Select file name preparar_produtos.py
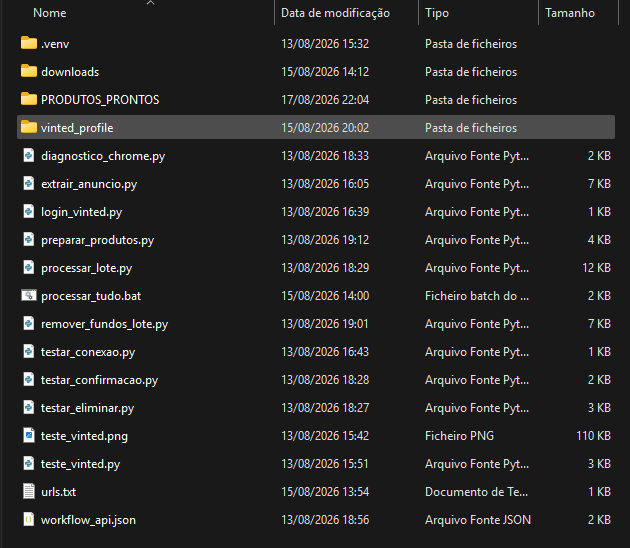Image resolution: width=630 pixels, height=548 pixels. click(x=98, y=240)
